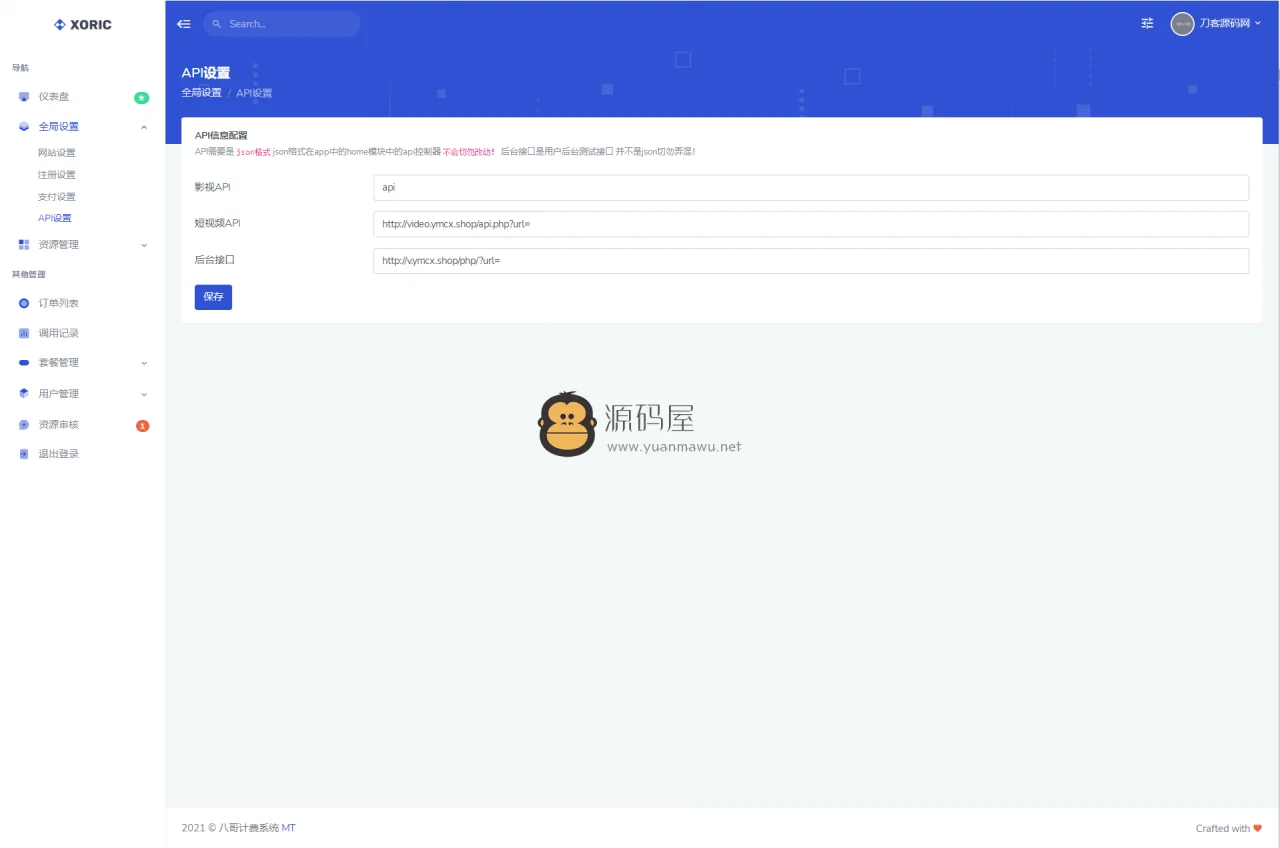Image resolution: width=1280 pixels, height=848 pixels.
Task: Click the search box in the top bar
Action: (281, 23)
